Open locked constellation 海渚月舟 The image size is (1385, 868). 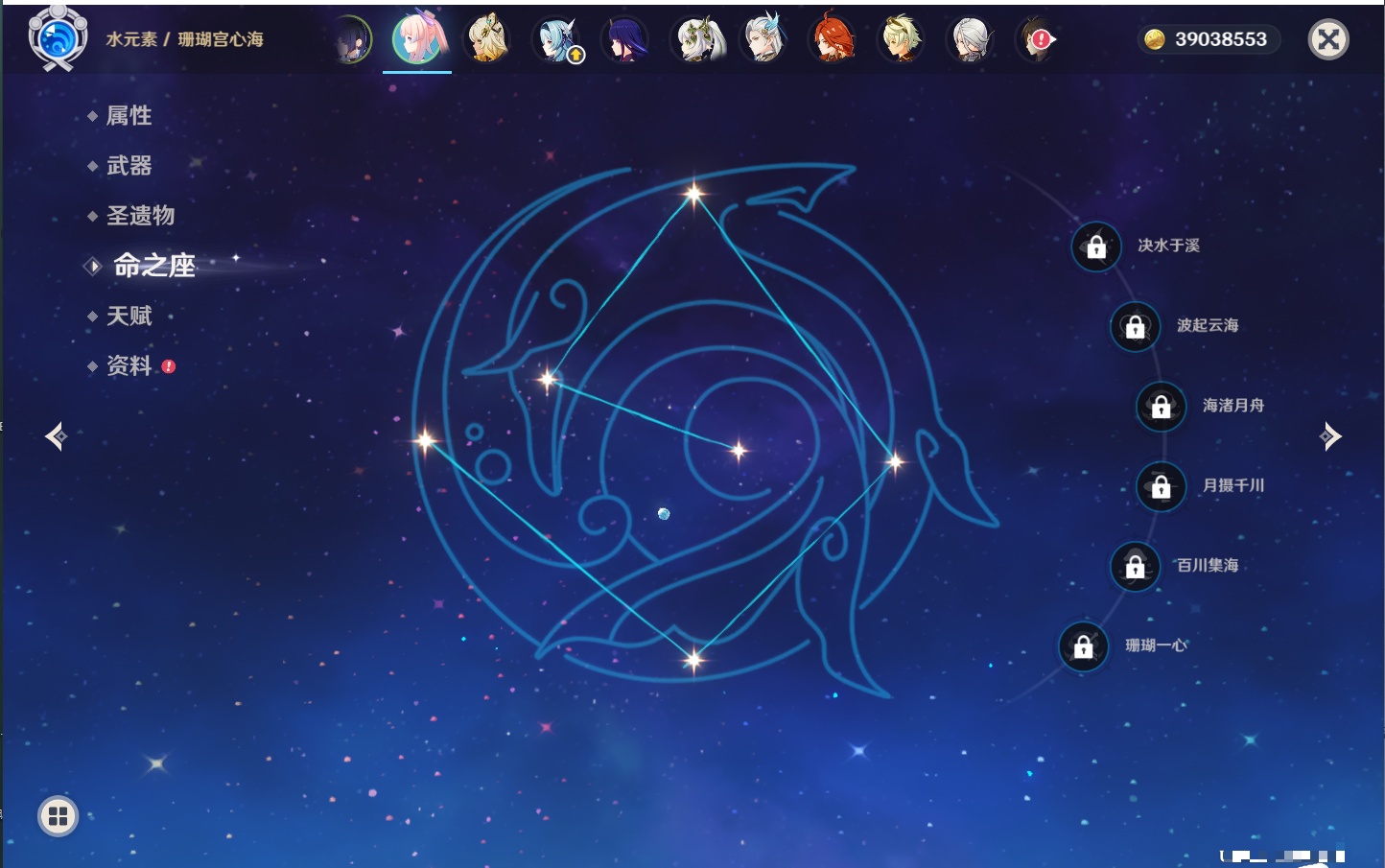pos(1161,406)
